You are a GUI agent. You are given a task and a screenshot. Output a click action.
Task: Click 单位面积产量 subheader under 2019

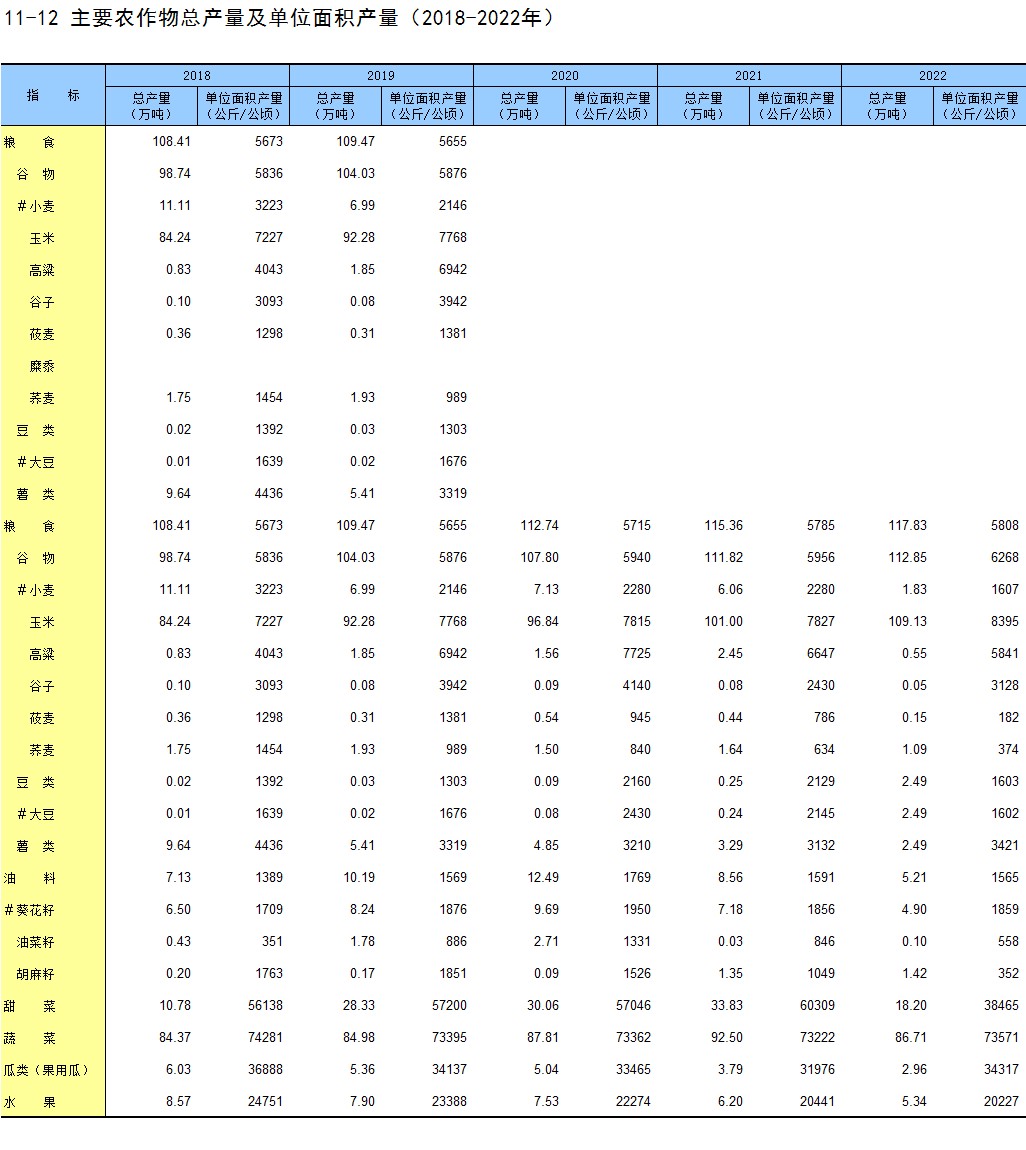click(x=427, y=106)
